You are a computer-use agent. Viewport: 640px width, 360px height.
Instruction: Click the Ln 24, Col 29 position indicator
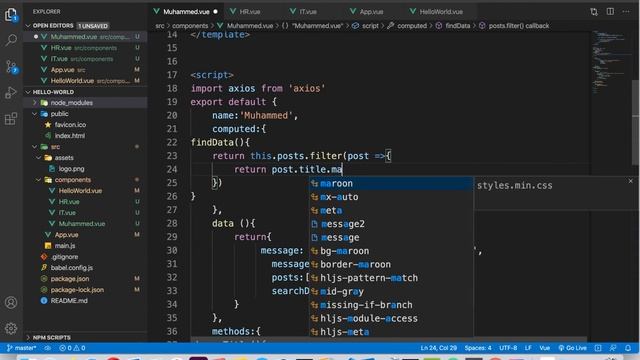point(439,348)
